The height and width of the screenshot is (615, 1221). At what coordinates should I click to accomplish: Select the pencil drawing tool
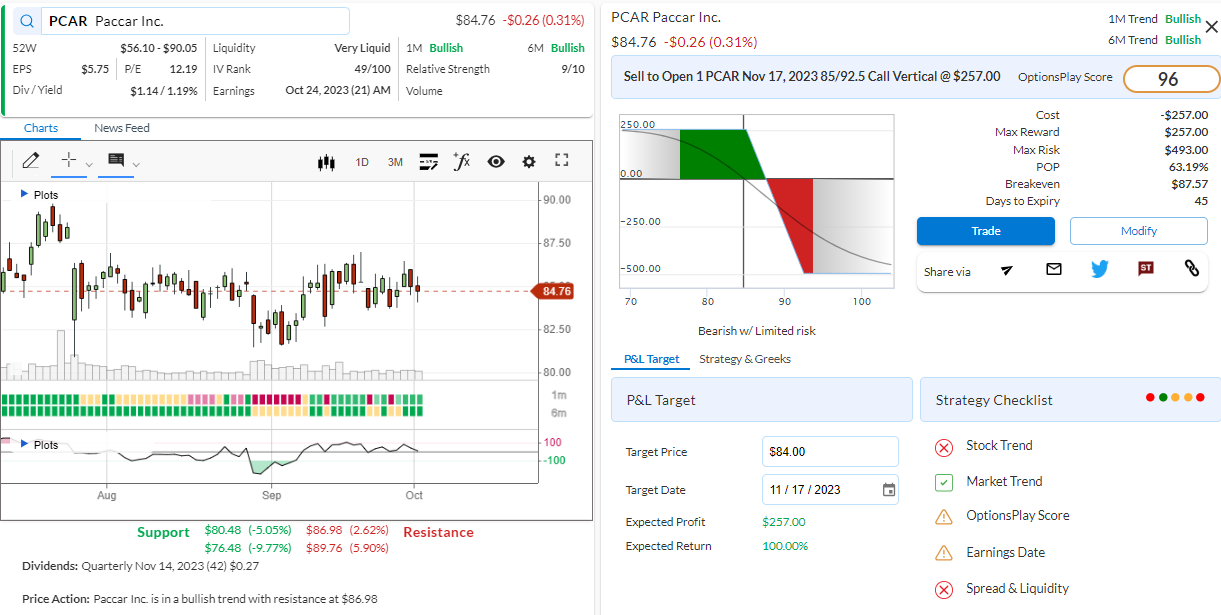click(30, 160)
